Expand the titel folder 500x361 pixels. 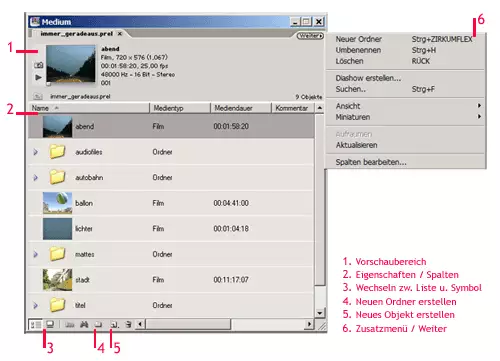pyautogui.click(x=35, y=305)
